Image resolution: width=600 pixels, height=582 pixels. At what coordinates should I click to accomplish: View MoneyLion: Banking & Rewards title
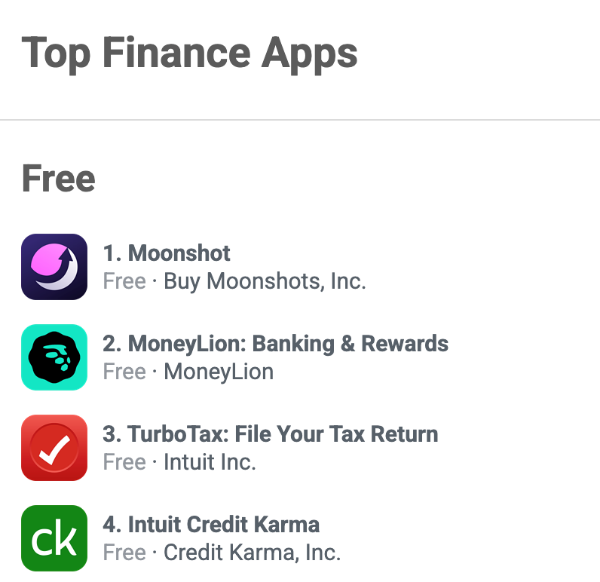coord(276,344)
